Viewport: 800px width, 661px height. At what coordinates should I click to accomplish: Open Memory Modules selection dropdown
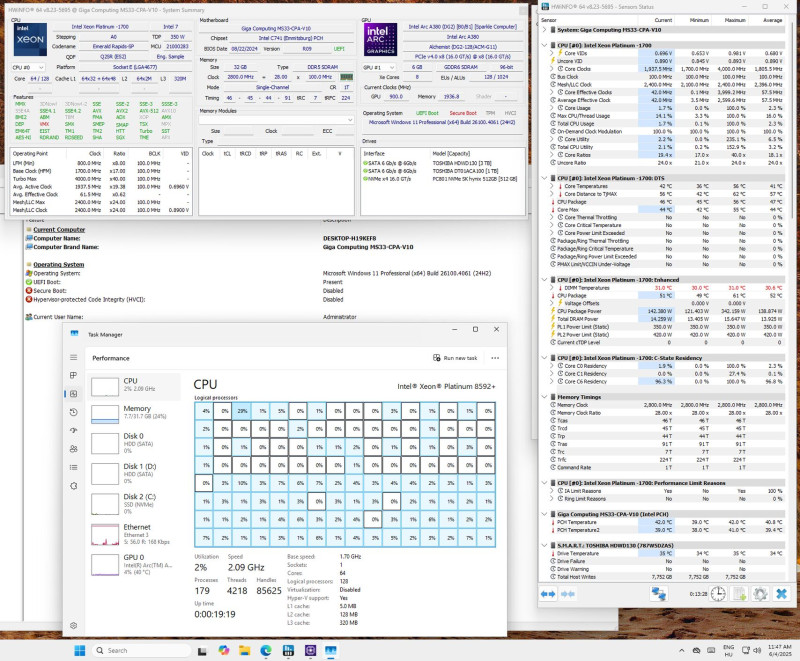point(276,120)
